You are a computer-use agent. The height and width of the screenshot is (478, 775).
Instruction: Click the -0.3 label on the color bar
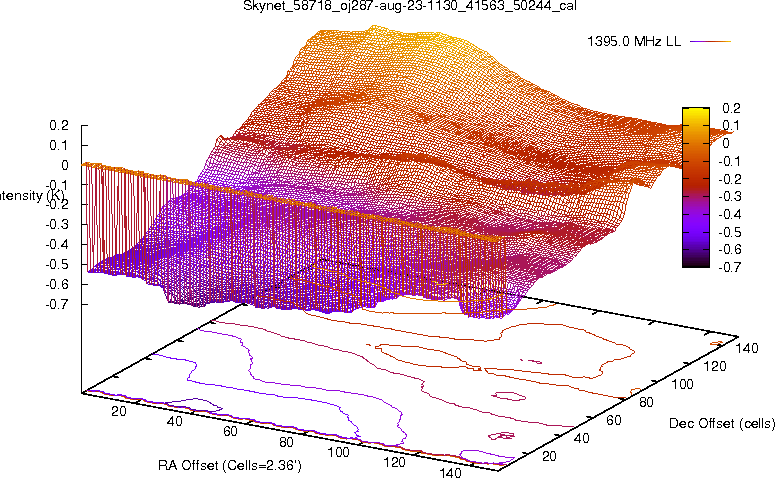tap(730, 196)
